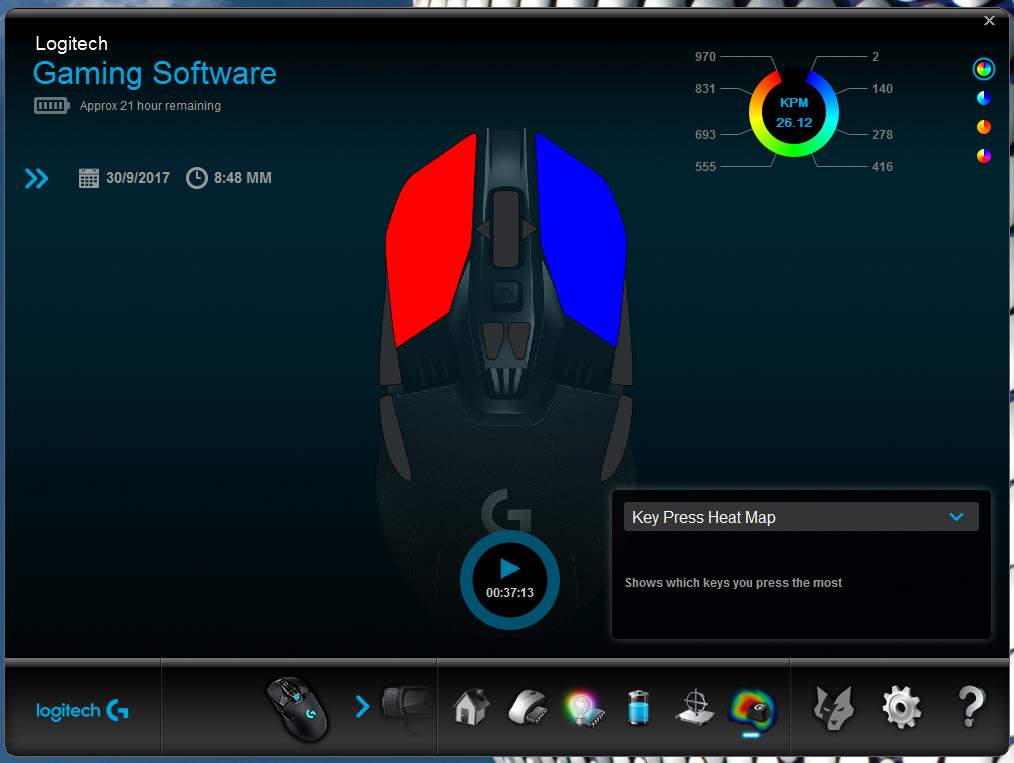Open the onboard memory customize buttons icon
The height and width of the screenshot is (763, 1014).
pyautogui.click(x=528, y=707)
